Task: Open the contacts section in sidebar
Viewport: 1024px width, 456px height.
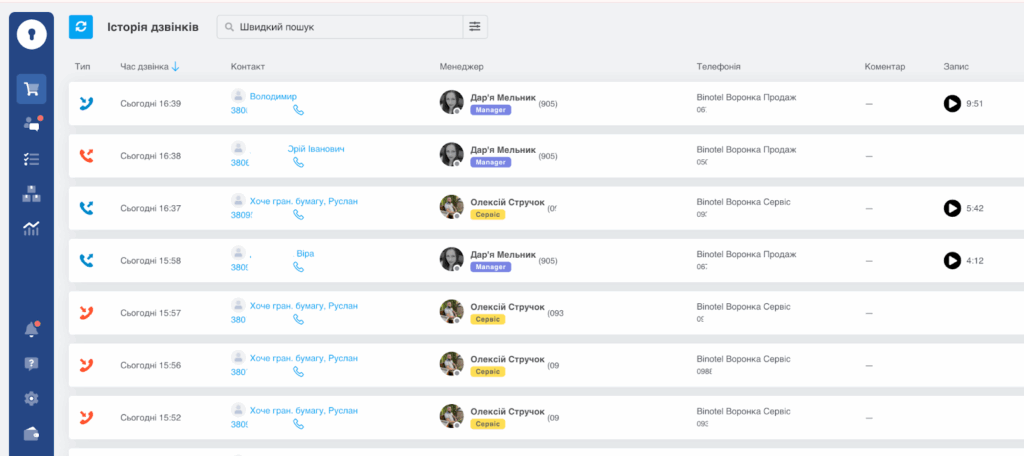Action: coord(31,124)
